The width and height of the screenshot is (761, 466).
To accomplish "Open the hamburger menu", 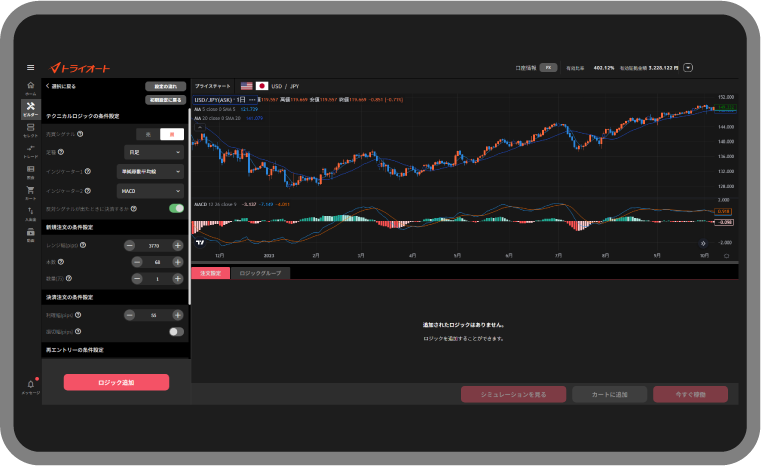I will click(x=31, y=68).
